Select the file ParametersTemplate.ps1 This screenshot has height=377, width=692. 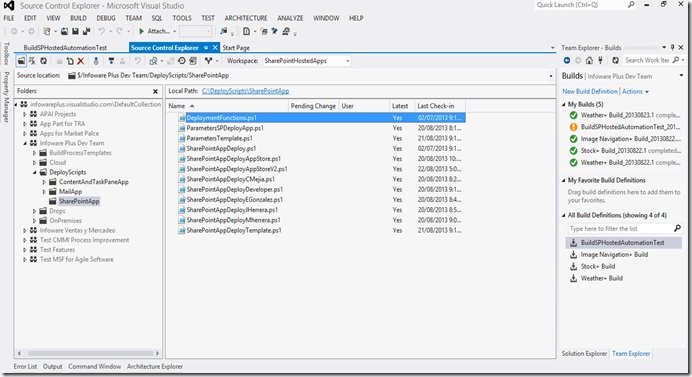coord(219,138)
